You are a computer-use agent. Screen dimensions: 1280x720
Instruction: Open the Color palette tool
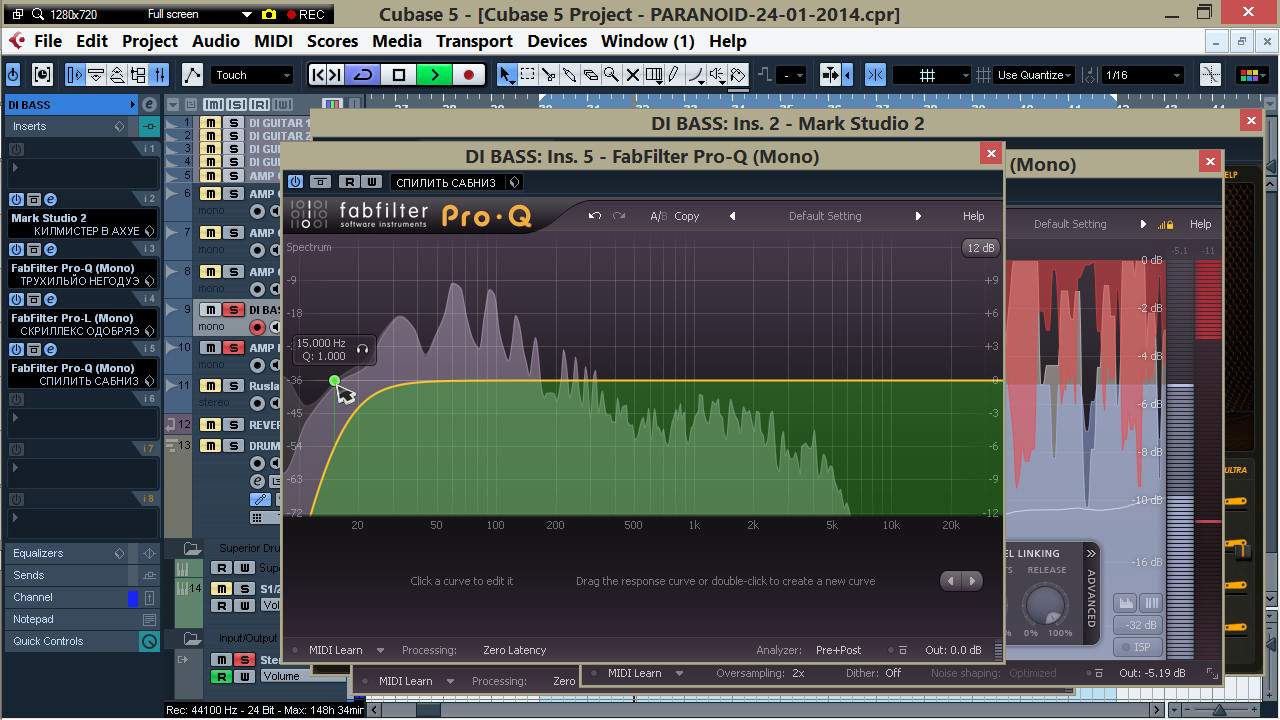pos(1248,75)
